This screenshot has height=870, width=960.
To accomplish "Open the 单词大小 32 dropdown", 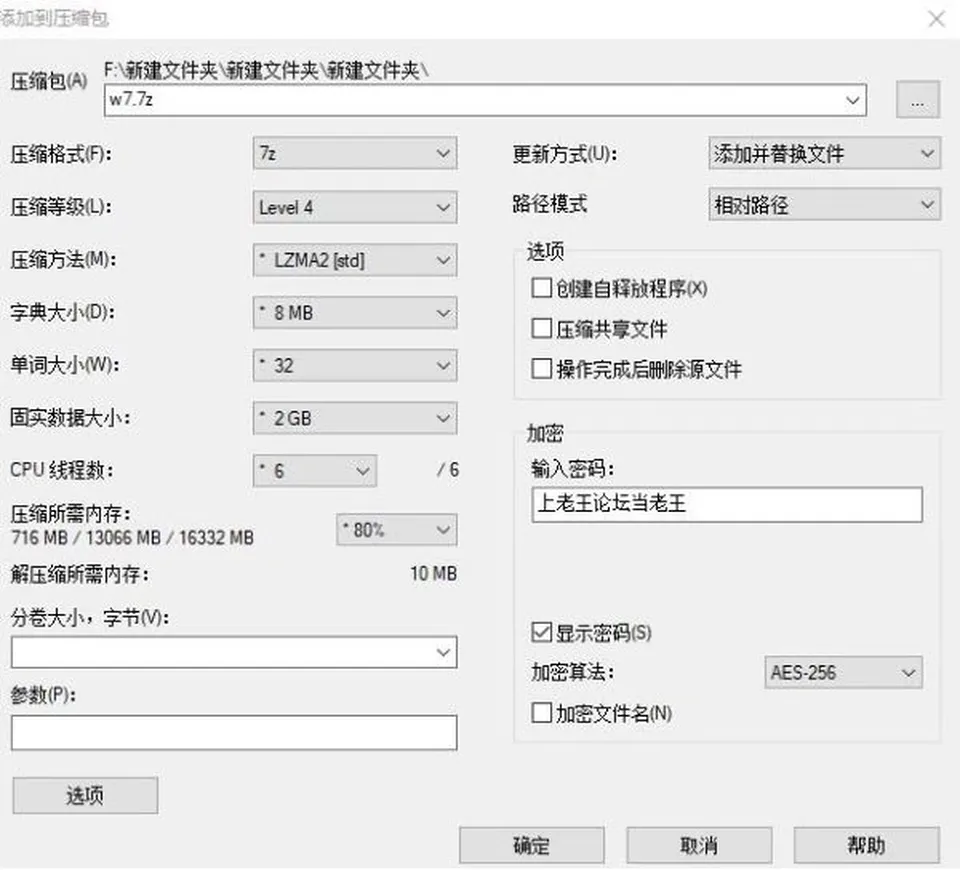I will click(355, 366).
